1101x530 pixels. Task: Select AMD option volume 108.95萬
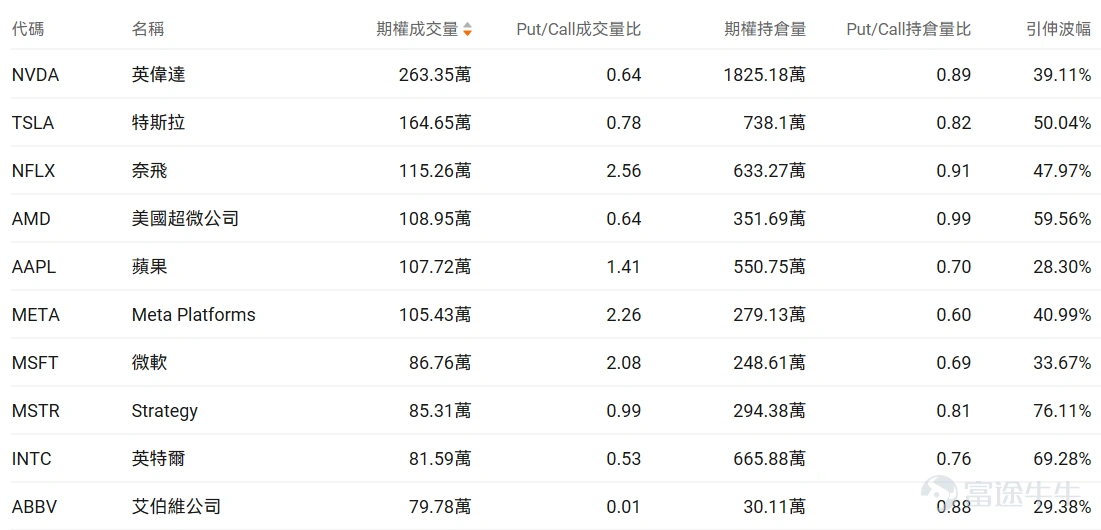click(x=435, y=219)
